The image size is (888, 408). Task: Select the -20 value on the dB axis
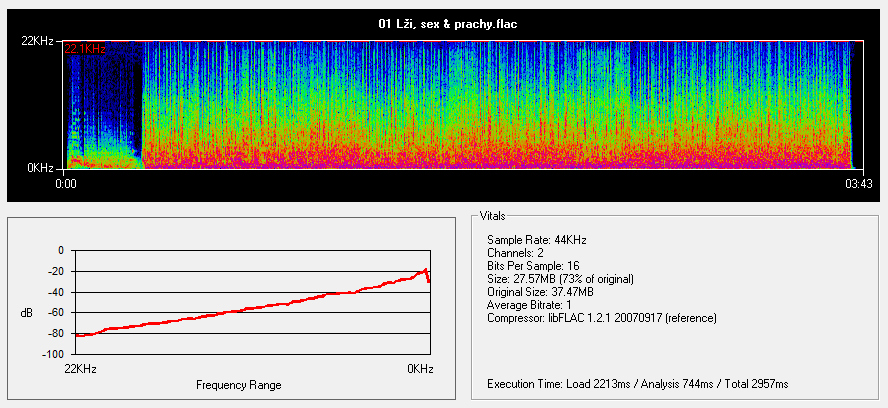54,271
